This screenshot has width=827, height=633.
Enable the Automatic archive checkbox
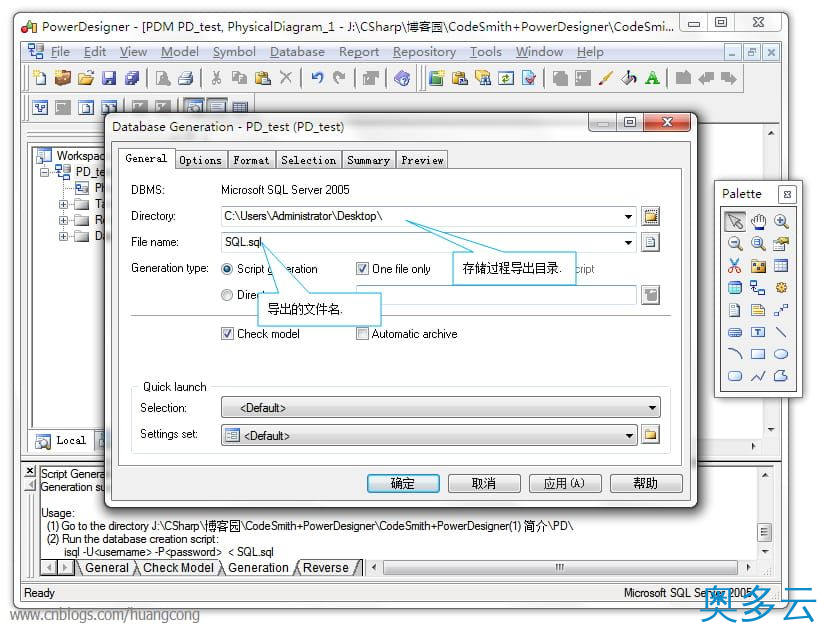(362, 334)
